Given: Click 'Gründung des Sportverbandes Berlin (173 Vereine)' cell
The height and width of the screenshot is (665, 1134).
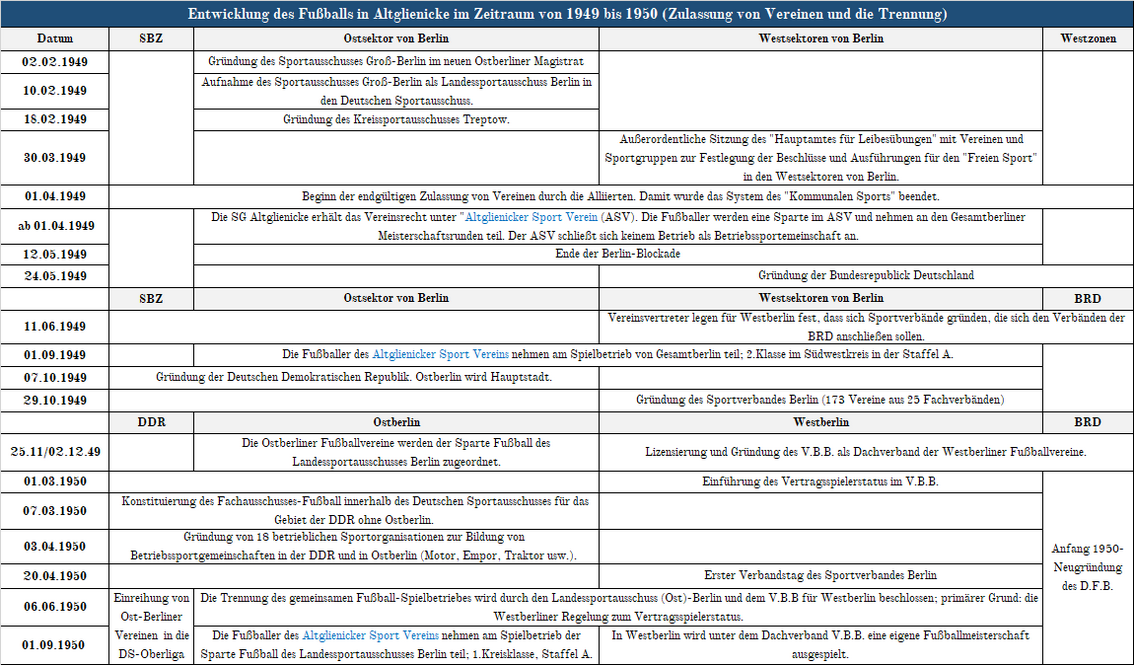Looking at the screenshot, I should (821, 400).
